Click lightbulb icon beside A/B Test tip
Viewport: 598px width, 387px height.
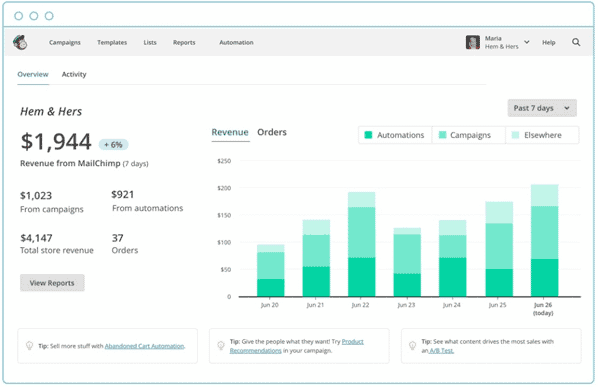412,346
